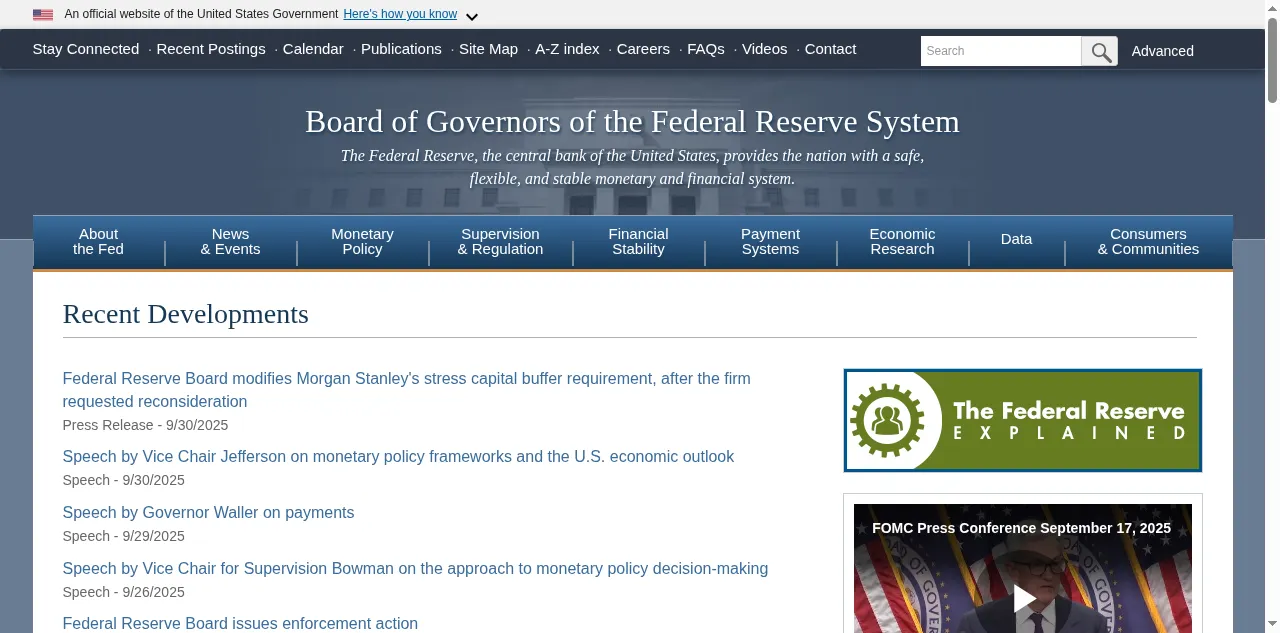The image size is (1280, 633).
Task: Open the Economic Research menu
Action: (902, 241)
